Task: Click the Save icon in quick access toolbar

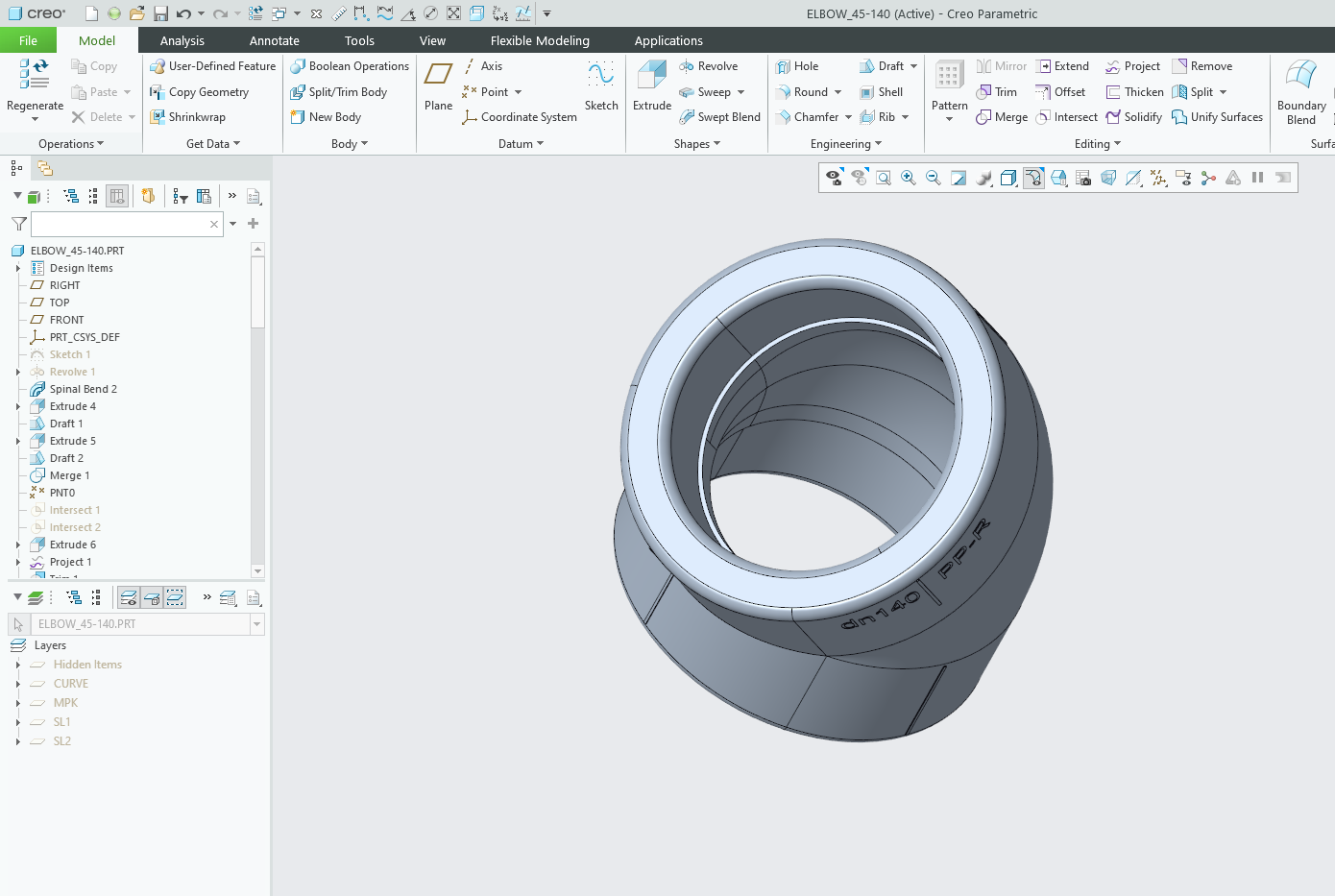Action: (x=160, y=13)
